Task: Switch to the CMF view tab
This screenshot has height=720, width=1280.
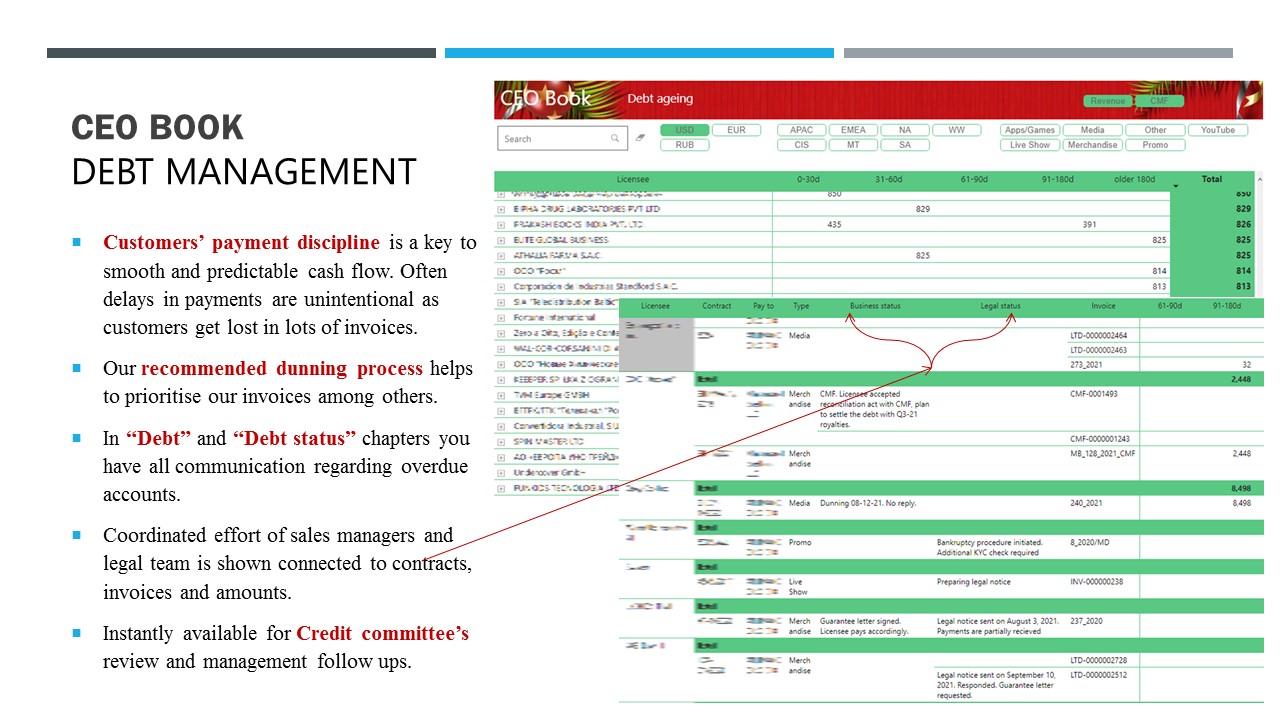Action: pyautogui.click(x=1159, y=101)
